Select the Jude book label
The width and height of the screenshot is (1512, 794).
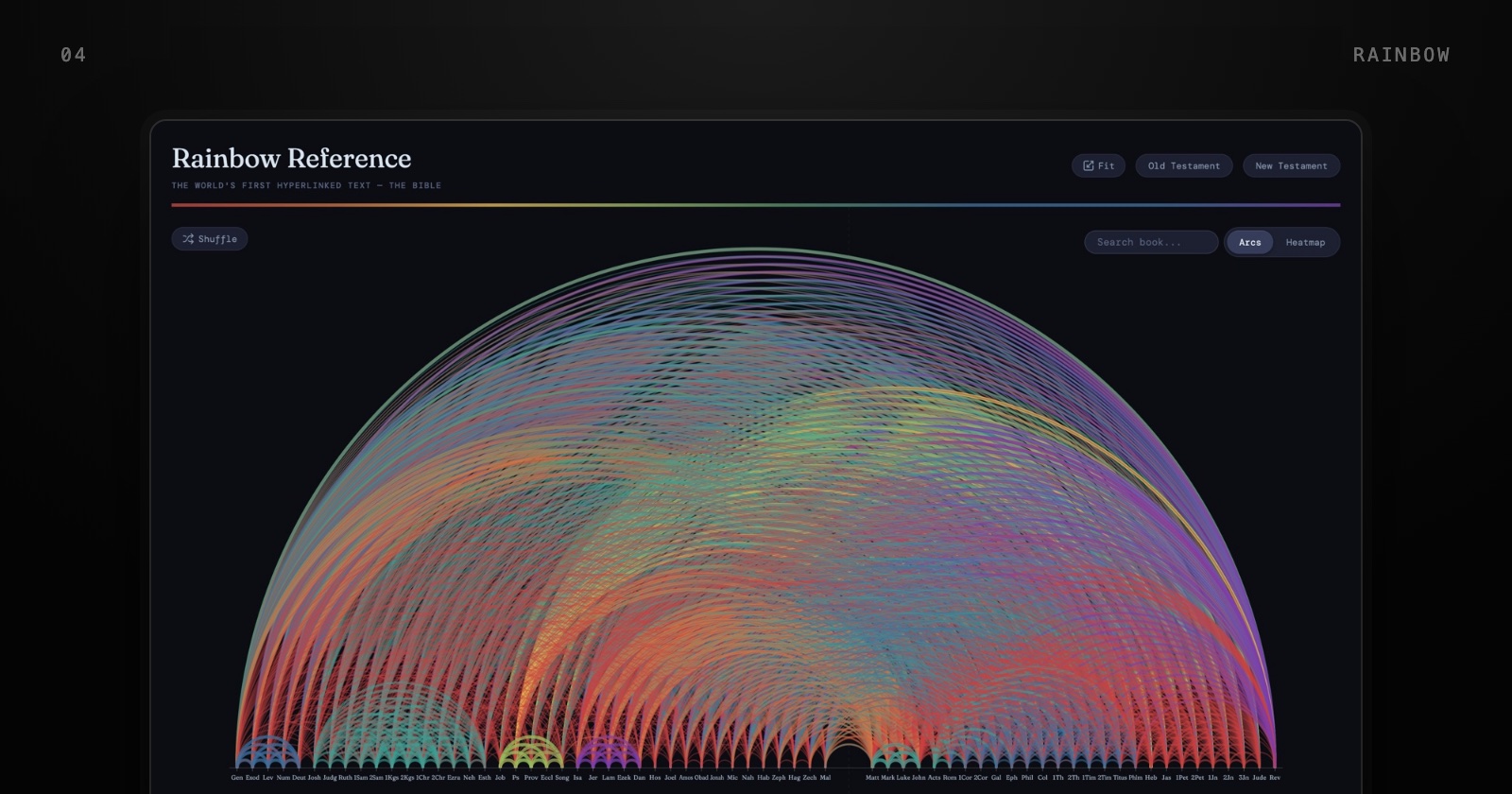coord(1259,778)
